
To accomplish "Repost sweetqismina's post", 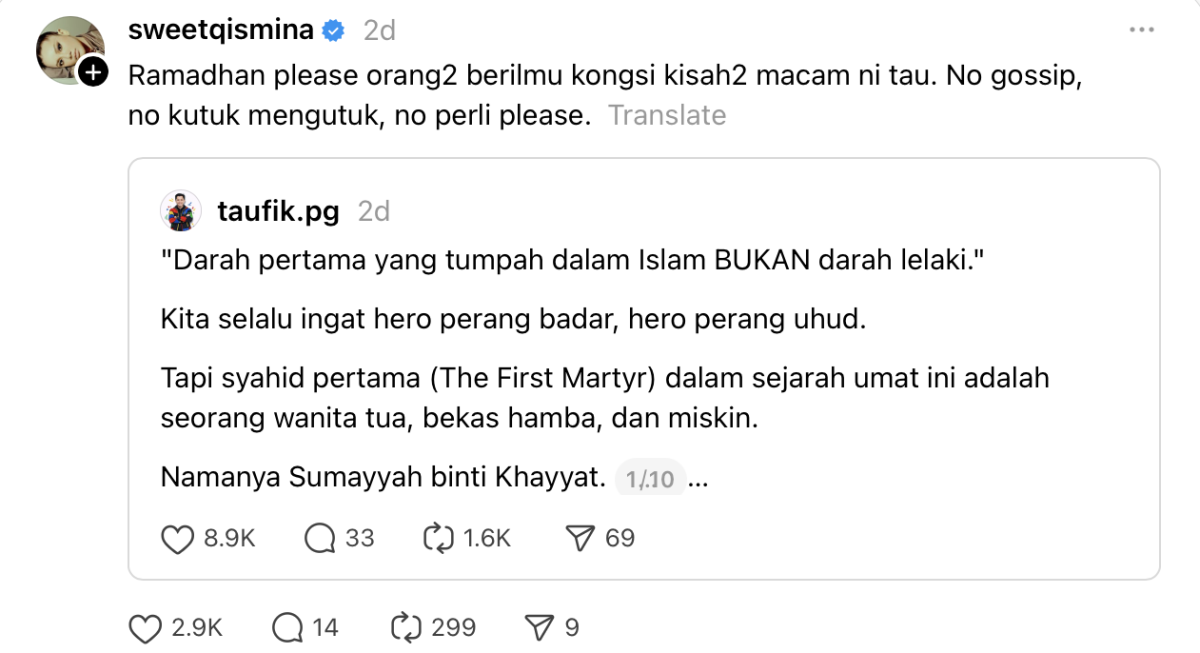I will point(407,628).
